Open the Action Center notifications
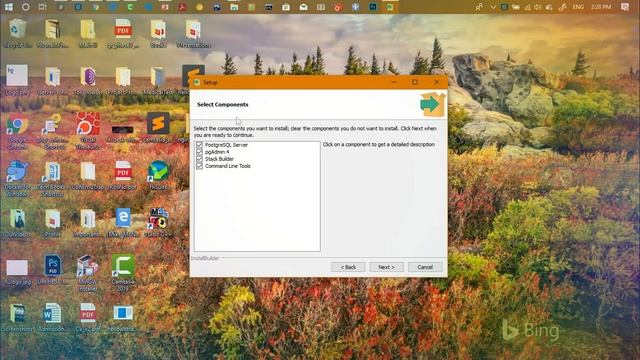 625,7
